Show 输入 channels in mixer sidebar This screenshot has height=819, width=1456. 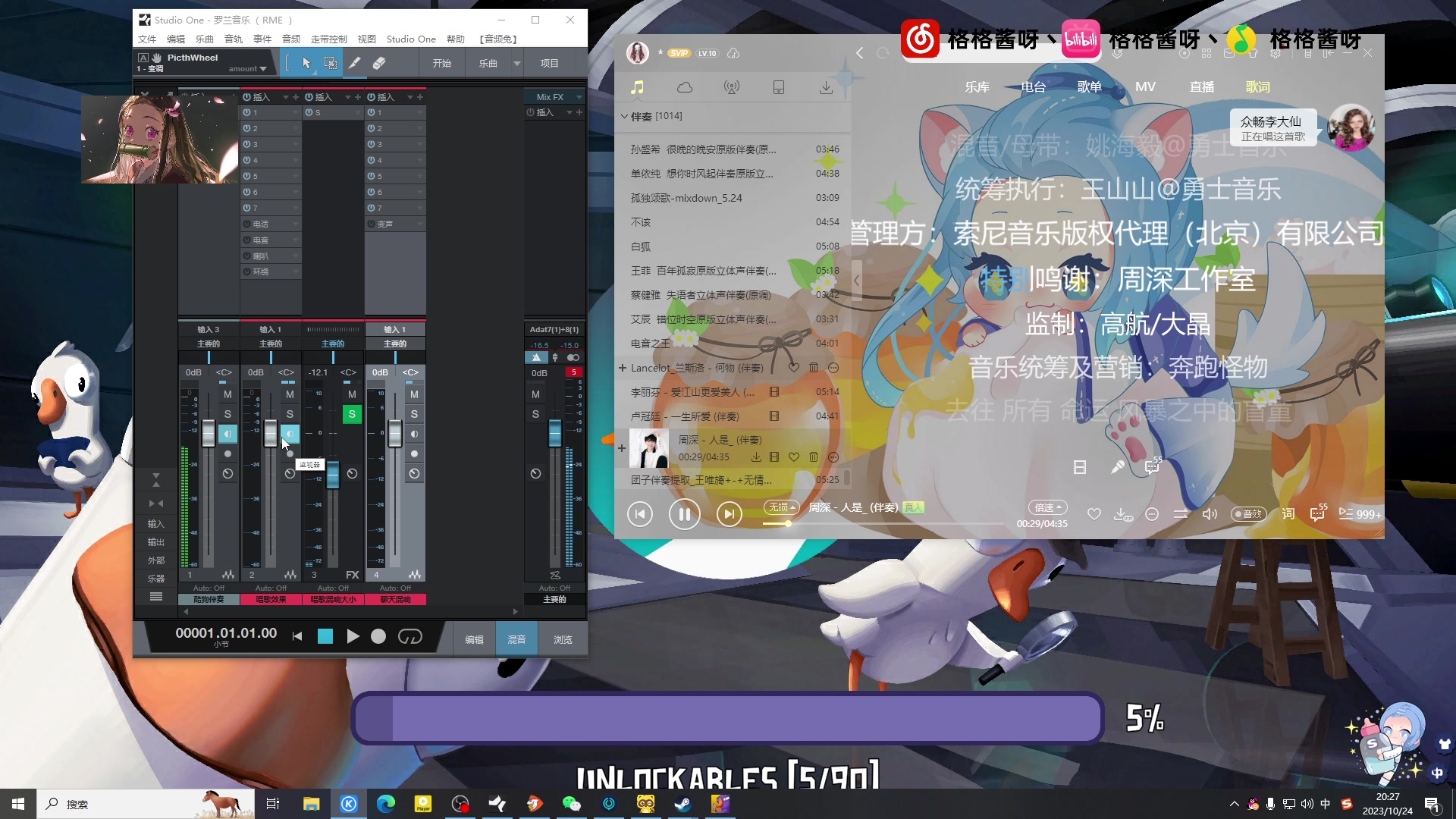coord(156,524)
